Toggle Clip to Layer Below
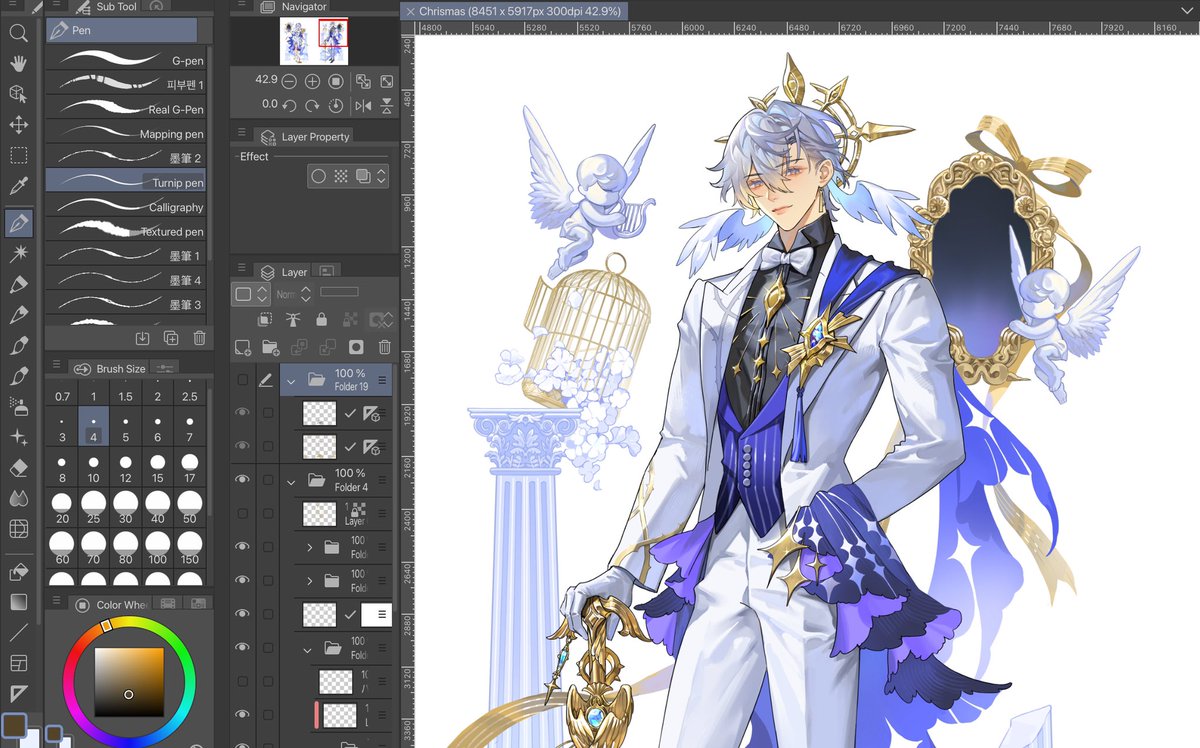The width and height of the screenshot is (1200, 748). (x=265, y=320)
